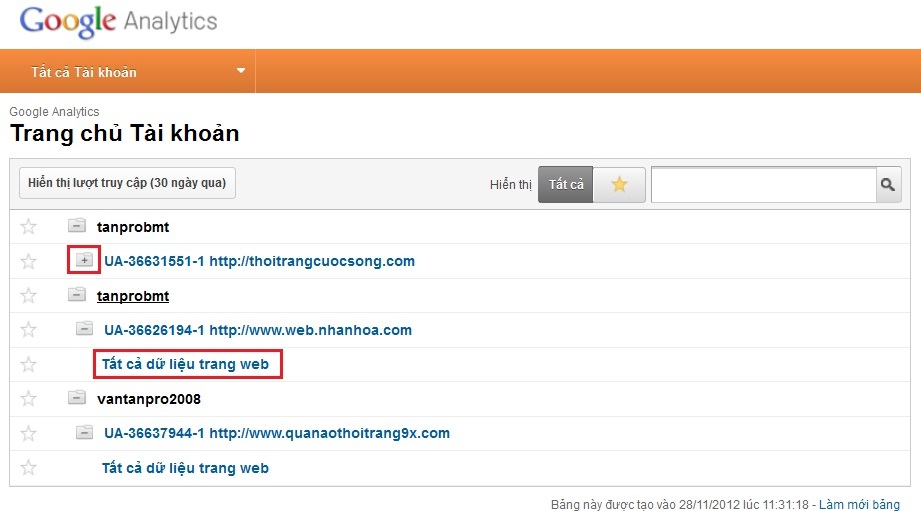Open UA-36637944-1 quanaothoitrang9x.com link

pyautogui.click(x=277, y=433)
